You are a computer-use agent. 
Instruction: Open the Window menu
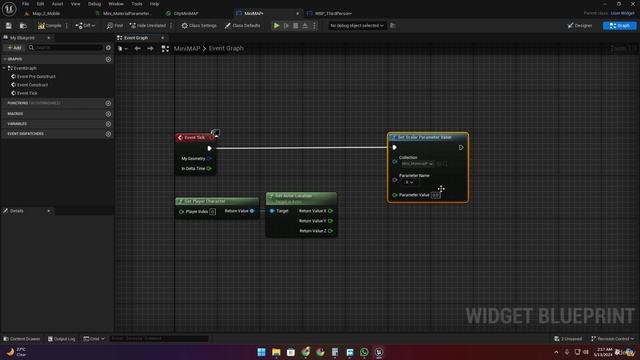[116, 4]
